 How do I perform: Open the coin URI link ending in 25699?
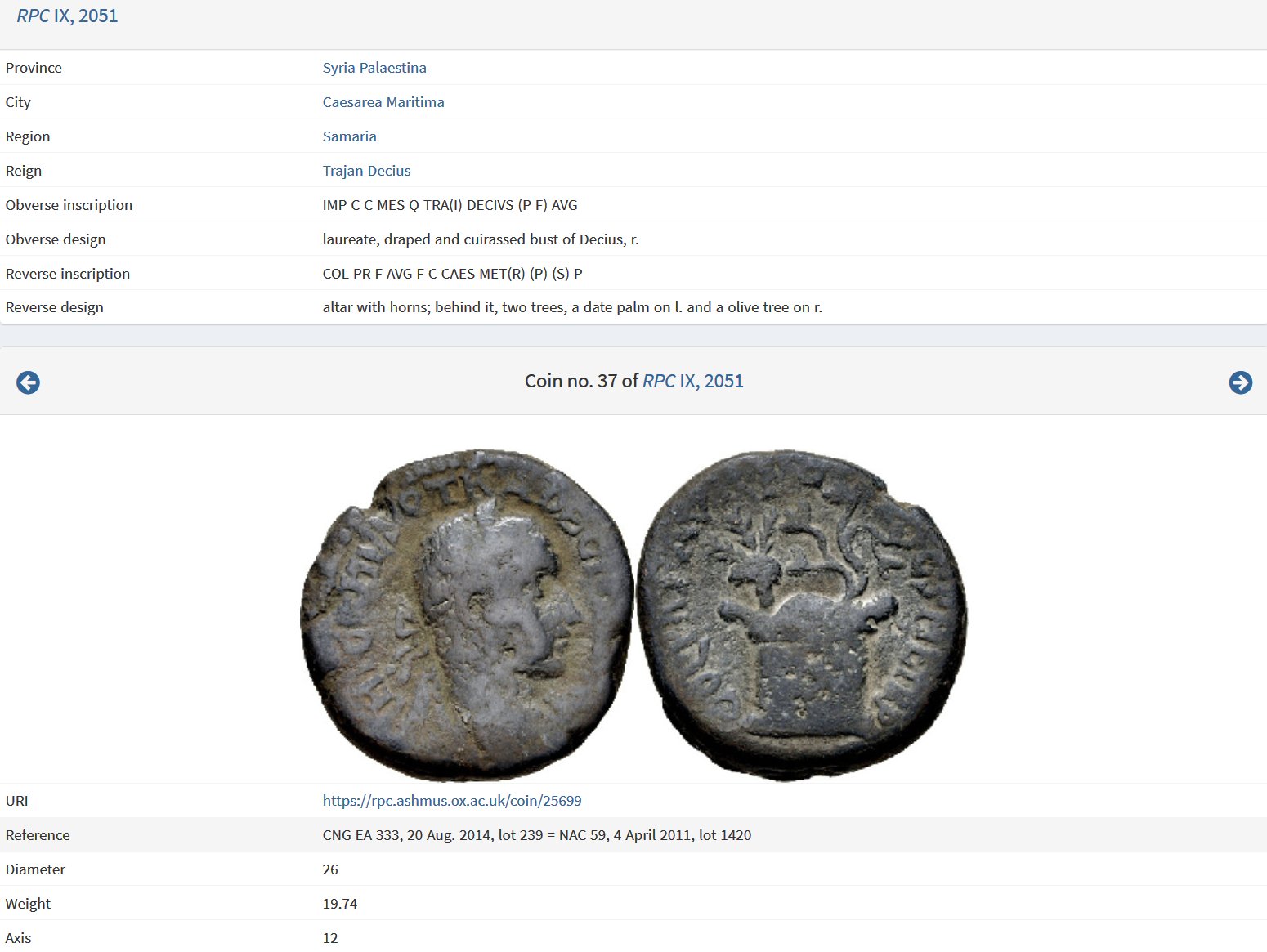452,801
